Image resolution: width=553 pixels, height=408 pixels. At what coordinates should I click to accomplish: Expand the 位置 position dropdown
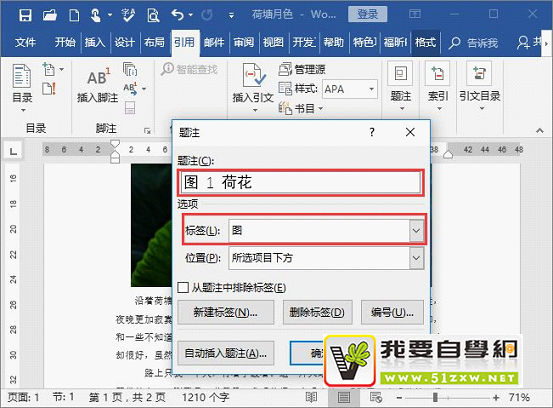pos(417,258)
